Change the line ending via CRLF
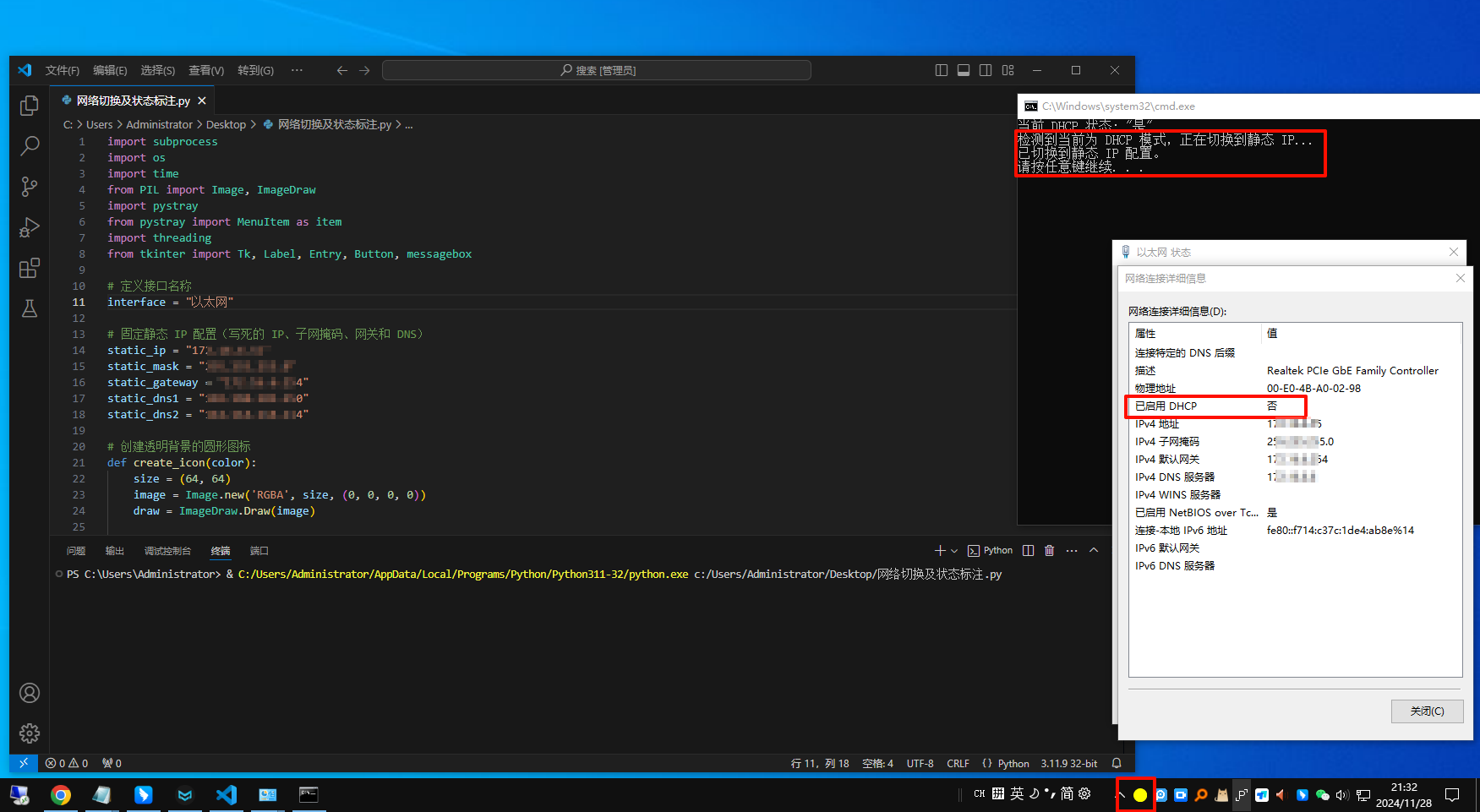The width and height of the screenshot is (1480, 812). tap(958, 763)
